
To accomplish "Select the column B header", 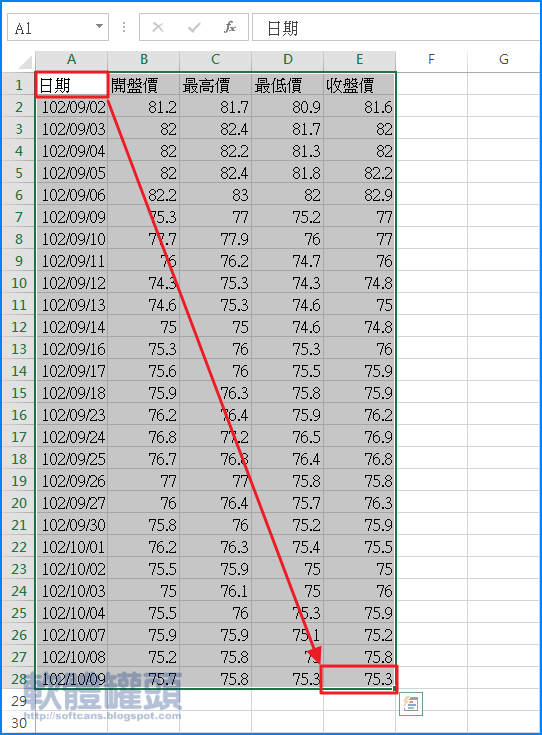I will tap(143, 60).
